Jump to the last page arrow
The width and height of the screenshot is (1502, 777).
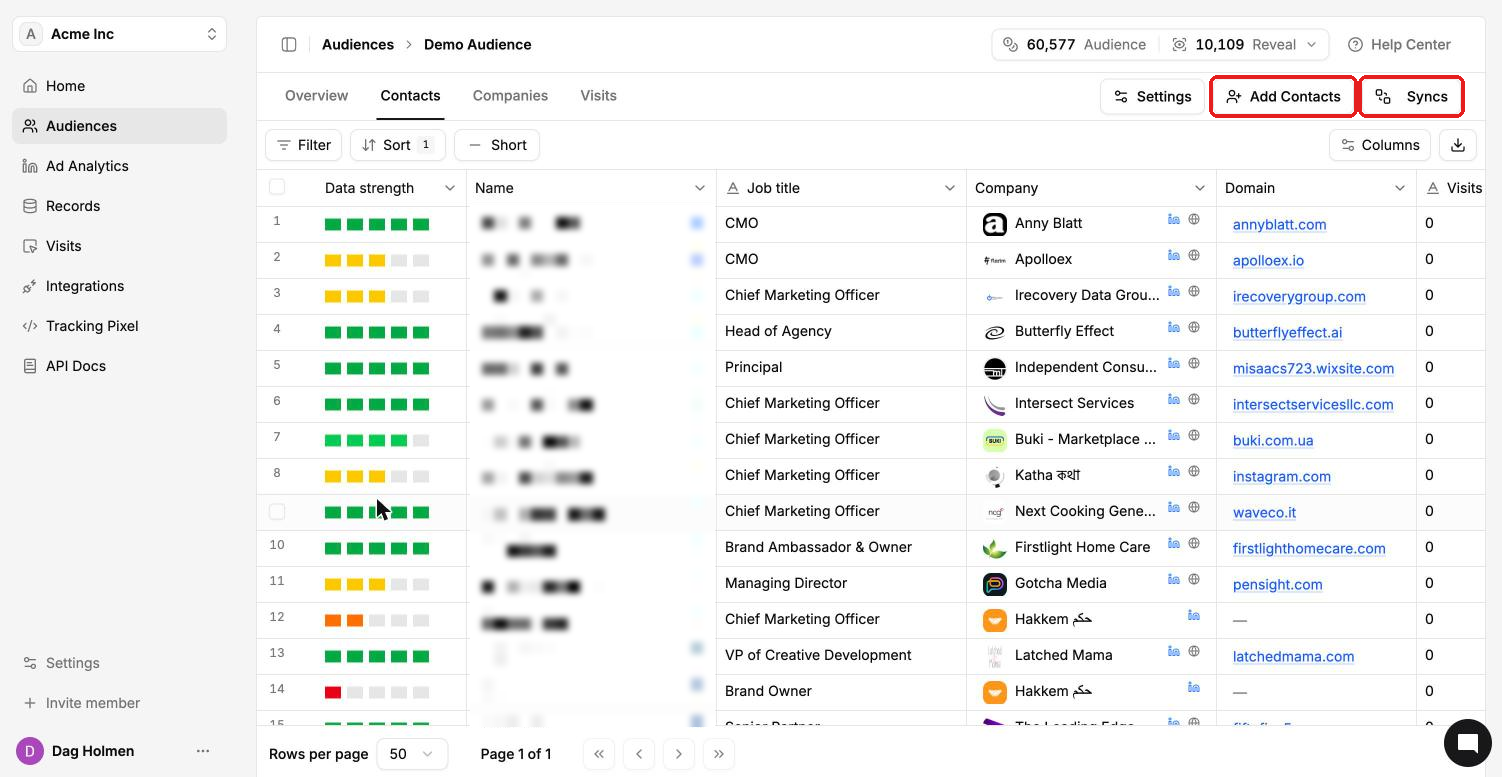click(x=719, y=754)
